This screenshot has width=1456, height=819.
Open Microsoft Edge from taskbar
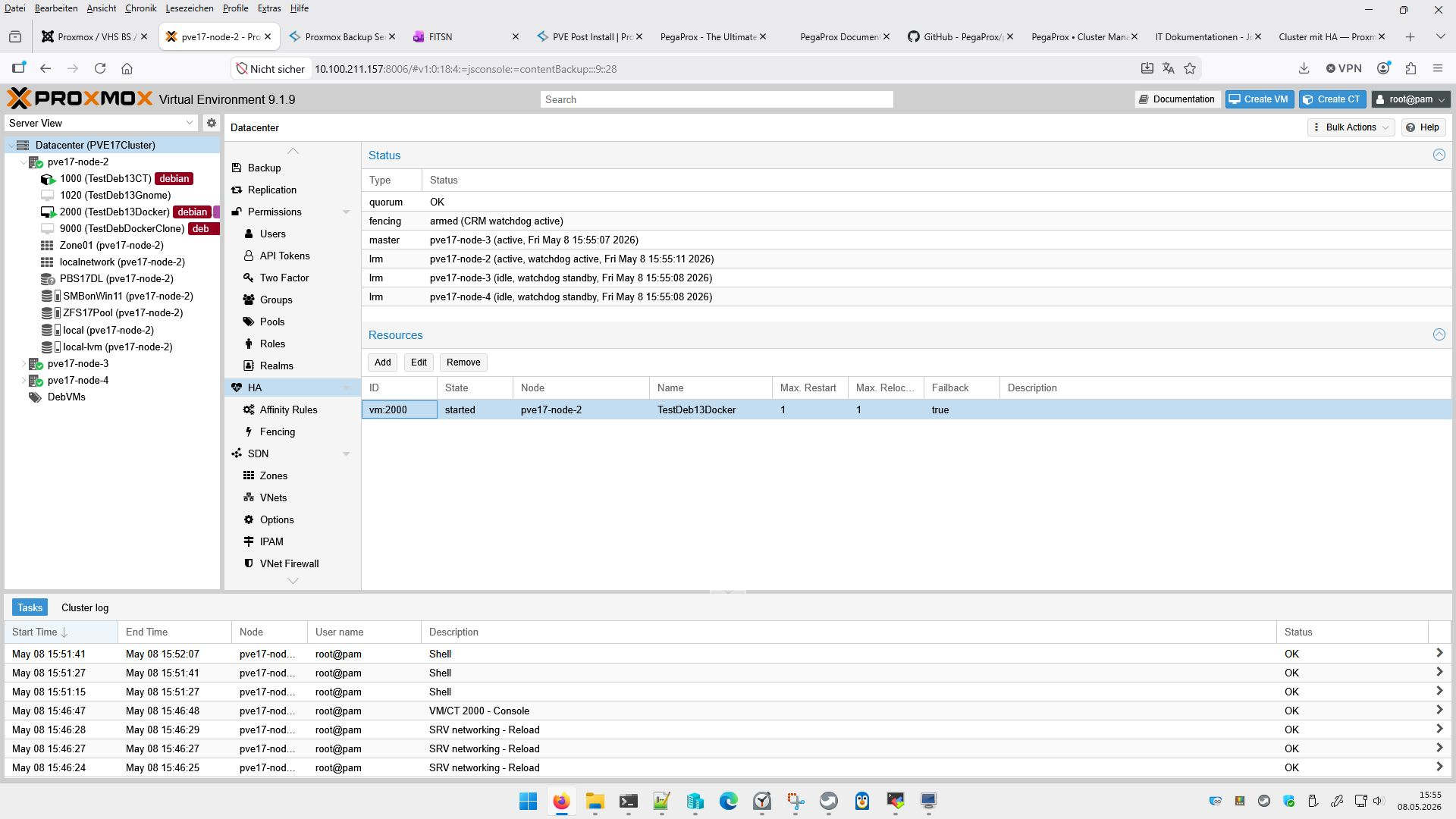coord(728,801)
